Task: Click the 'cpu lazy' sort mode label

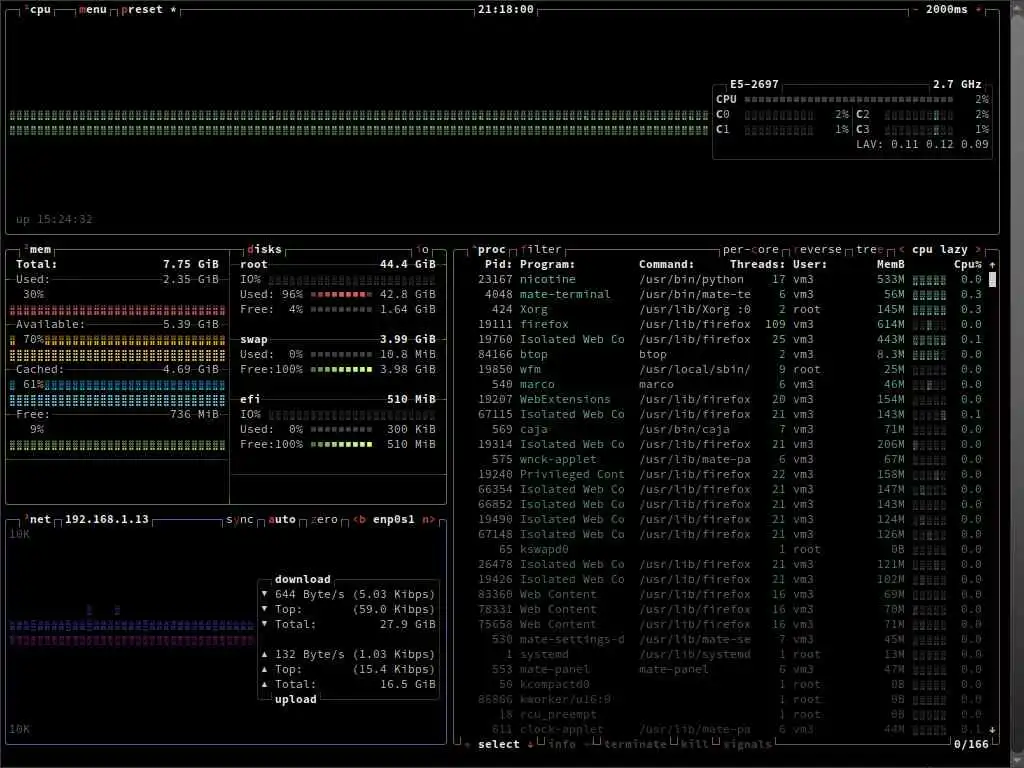Action: (940, 249)
